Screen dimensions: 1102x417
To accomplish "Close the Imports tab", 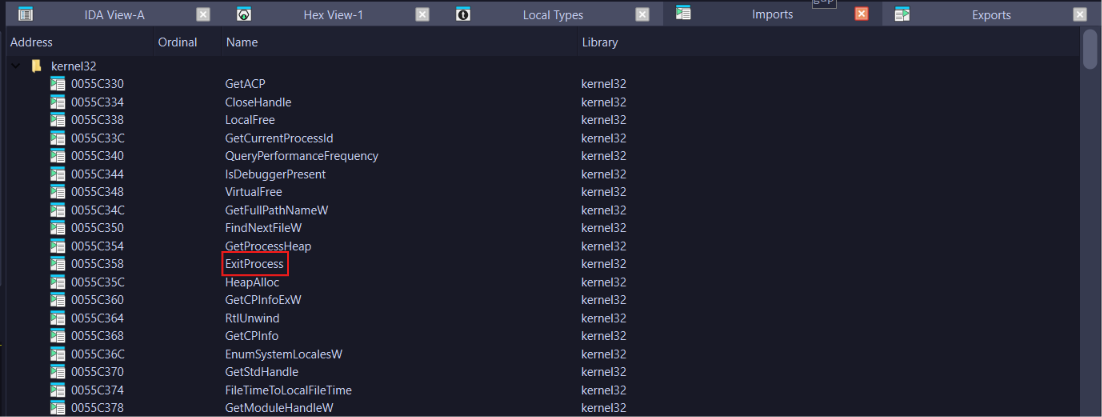I will 862,14.
